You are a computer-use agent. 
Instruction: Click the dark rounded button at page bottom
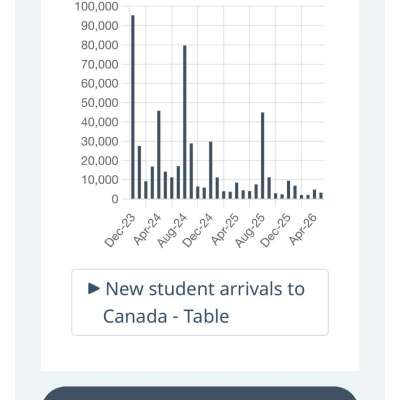[200, 393]
